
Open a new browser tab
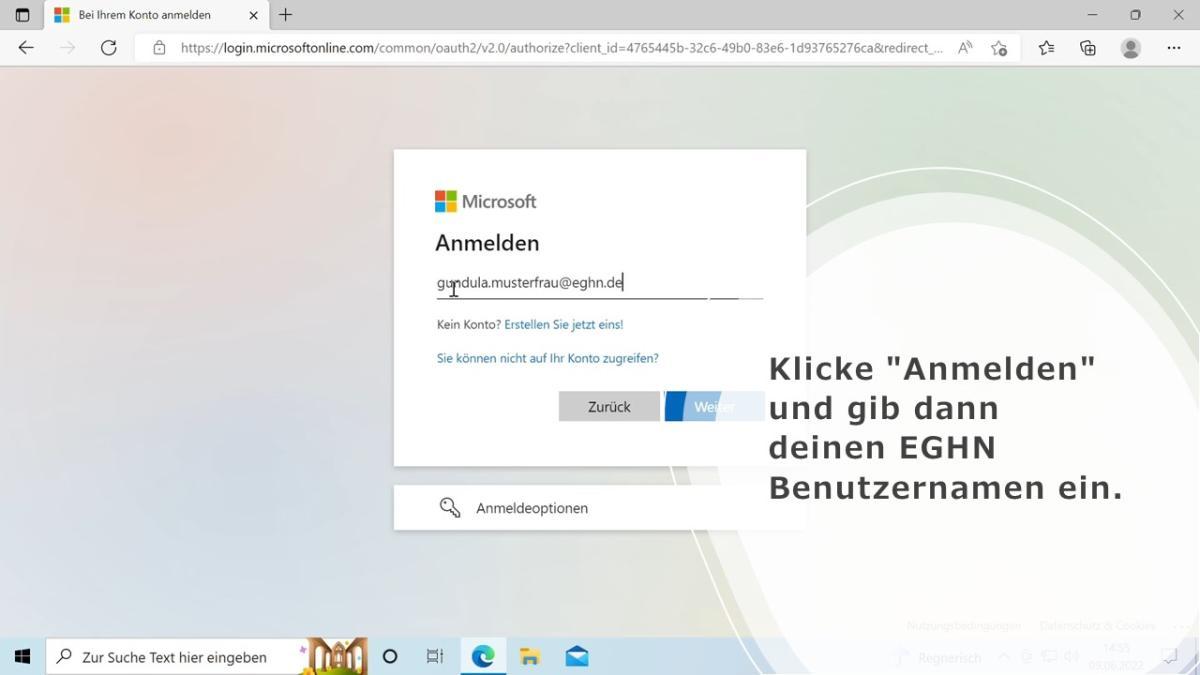pyautogui.click(x=286, y=15)
